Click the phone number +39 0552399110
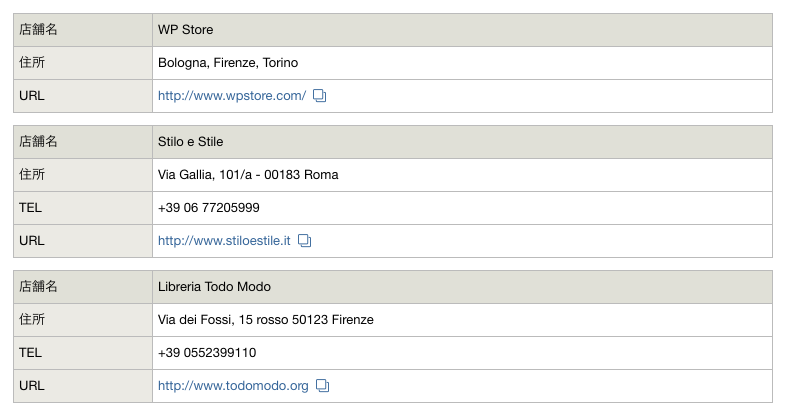This screenshot has height=415, width=812. click(x=207, y=353)
